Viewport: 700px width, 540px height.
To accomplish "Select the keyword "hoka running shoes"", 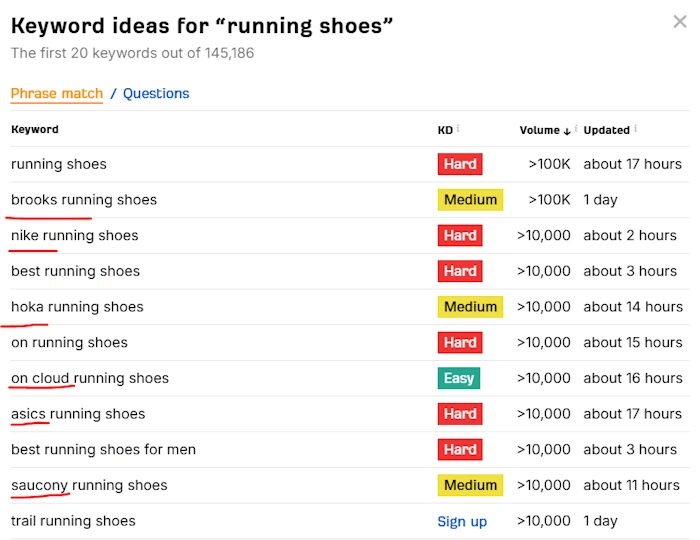I will 77,307.
